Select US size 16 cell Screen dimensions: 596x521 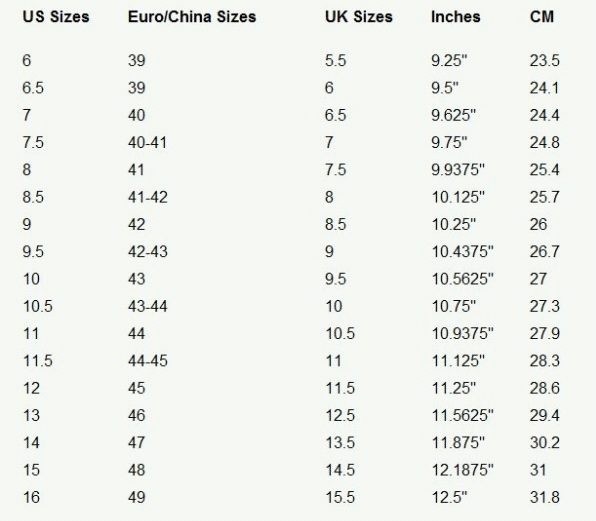tap(31, 497)
